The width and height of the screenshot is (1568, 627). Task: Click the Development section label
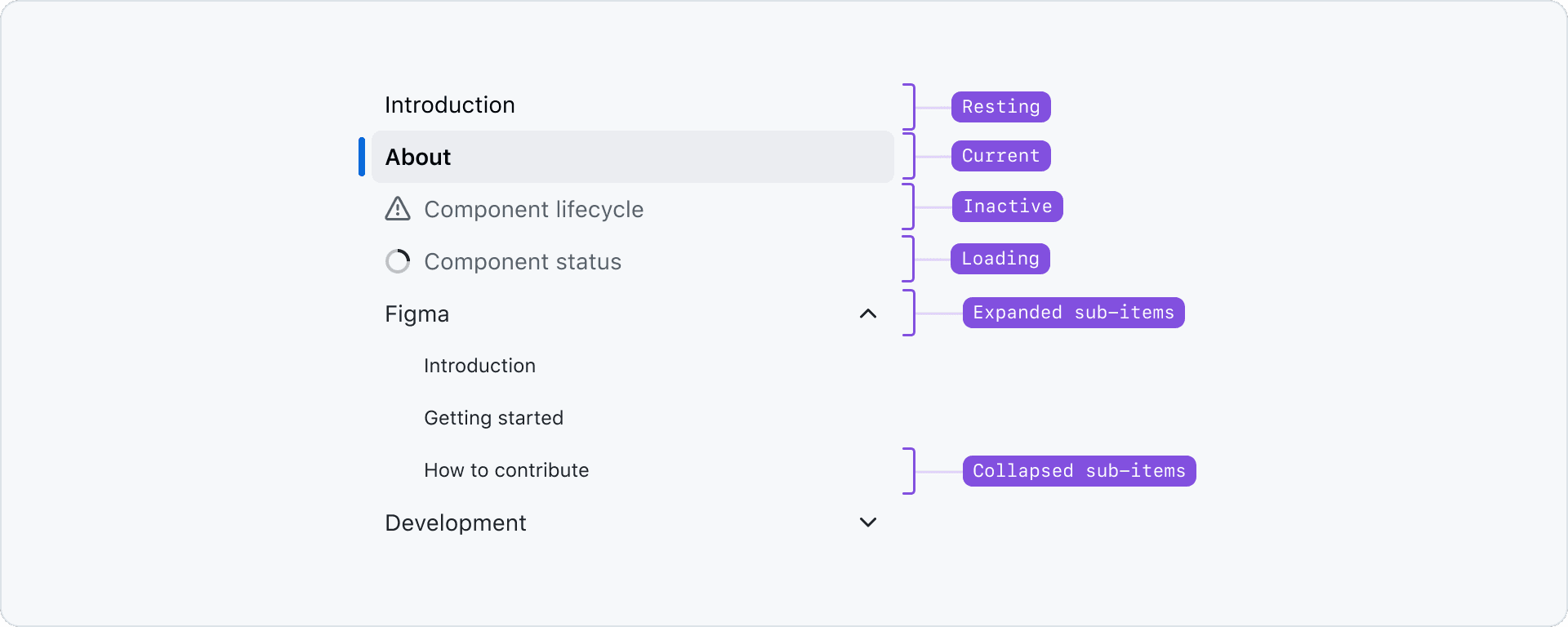point(456,523)
